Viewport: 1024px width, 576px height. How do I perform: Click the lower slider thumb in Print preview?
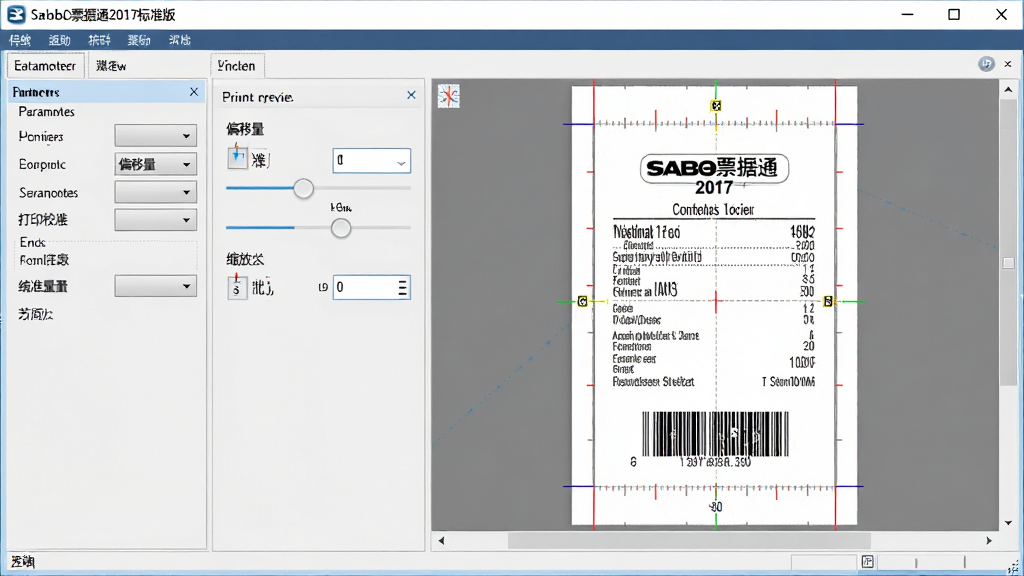point(340,228)
